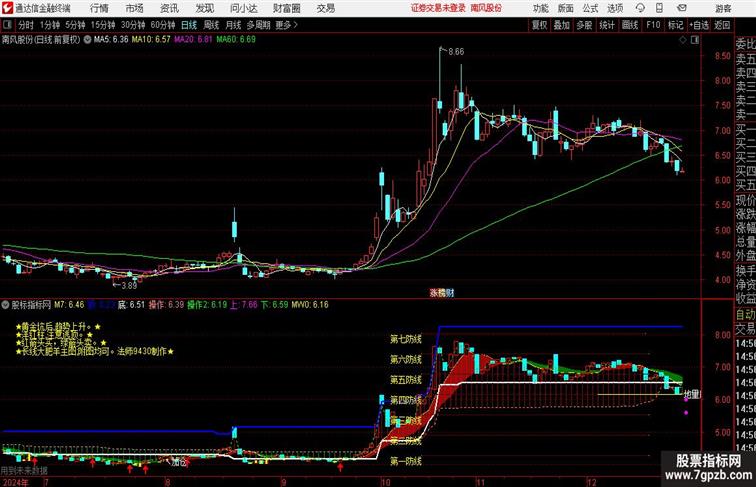Click the 涨停财 label below chart
Image resolution: width=756 pixels, height=487 pixels.
442,293
